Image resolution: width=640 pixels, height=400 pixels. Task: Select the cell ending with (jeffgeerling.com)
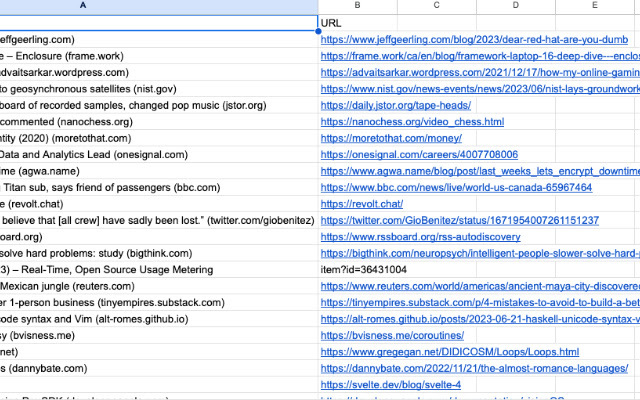[x=159, y=40]
